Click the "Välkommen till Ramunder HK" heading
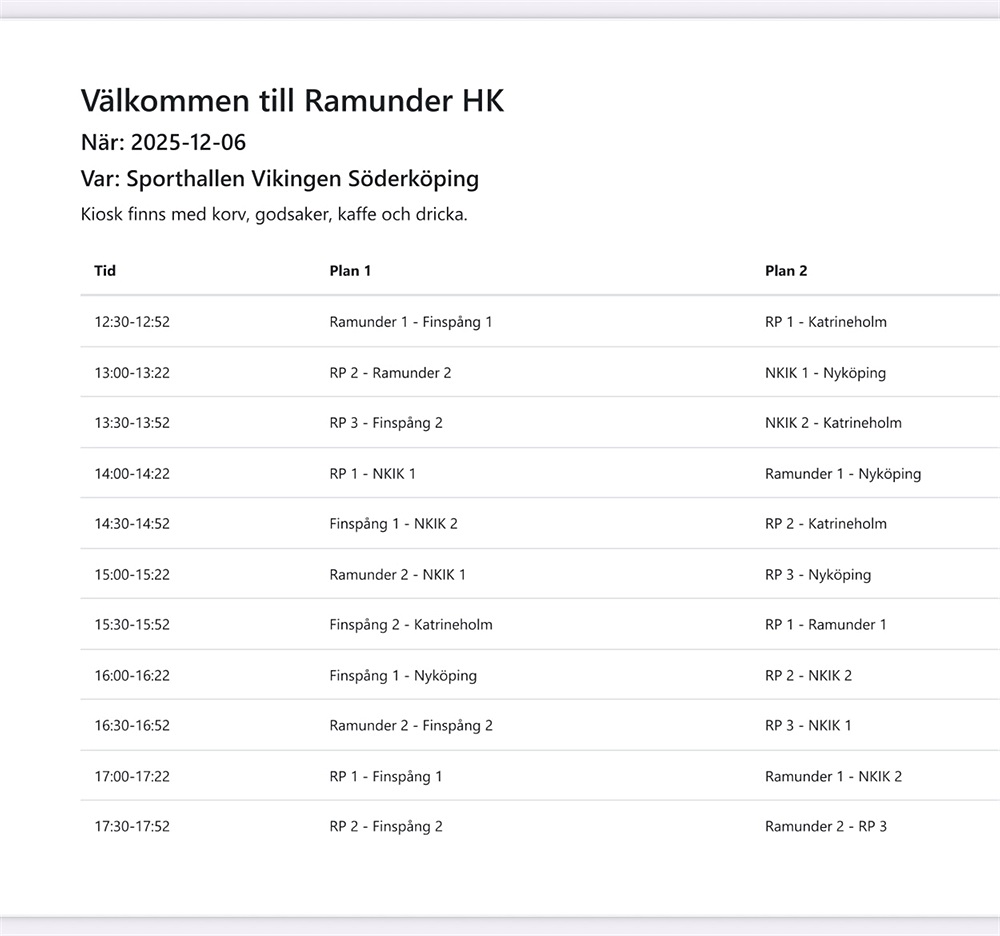 pos(292,100)
